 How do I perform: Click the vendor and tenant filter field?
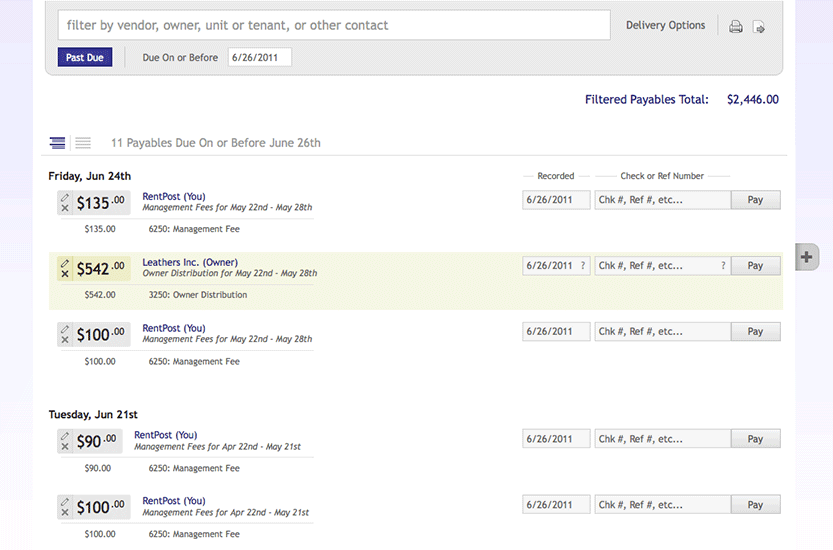334,25
